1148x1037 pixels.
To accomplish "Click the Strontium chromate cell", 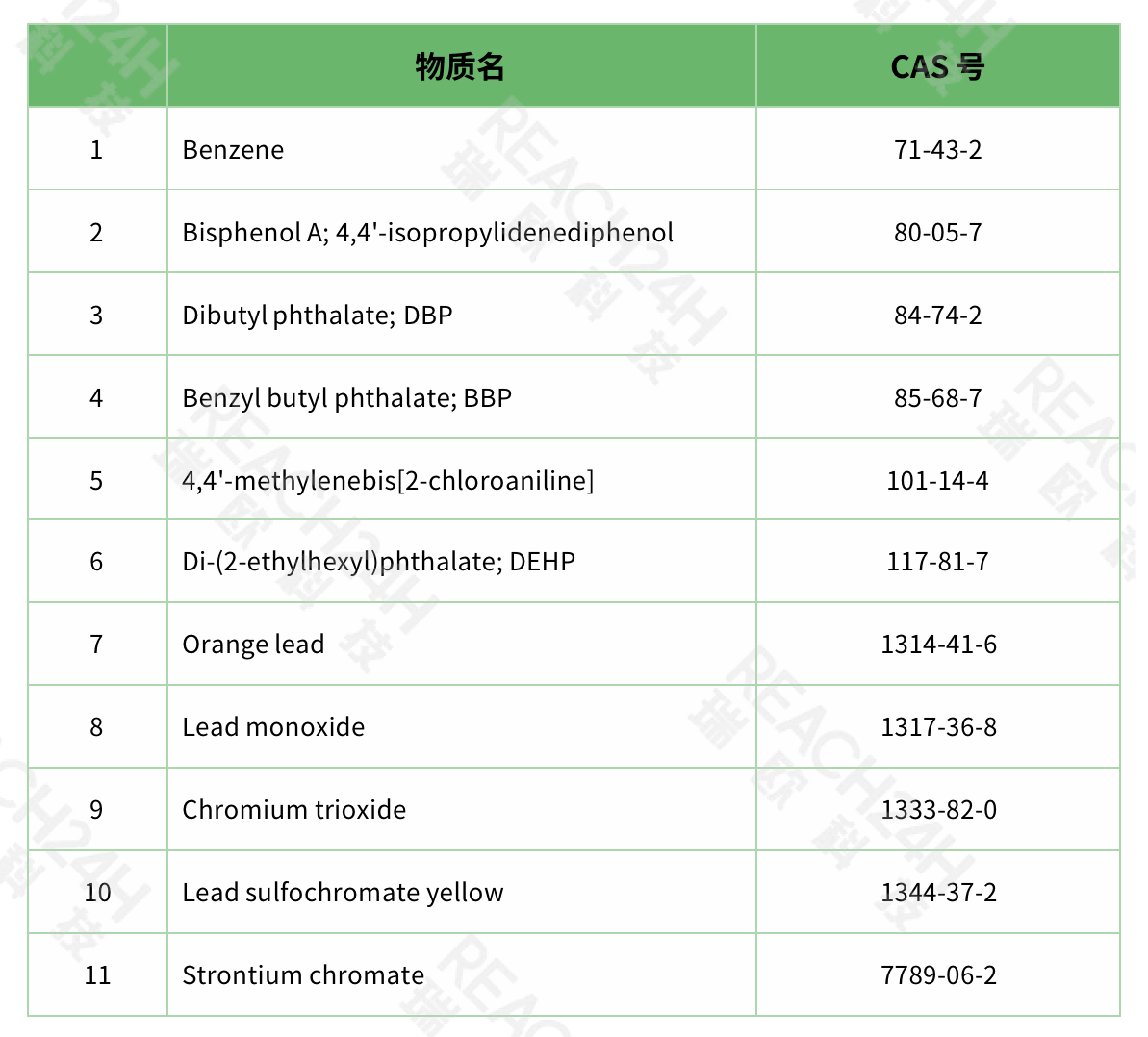I will tap(303, 975).
